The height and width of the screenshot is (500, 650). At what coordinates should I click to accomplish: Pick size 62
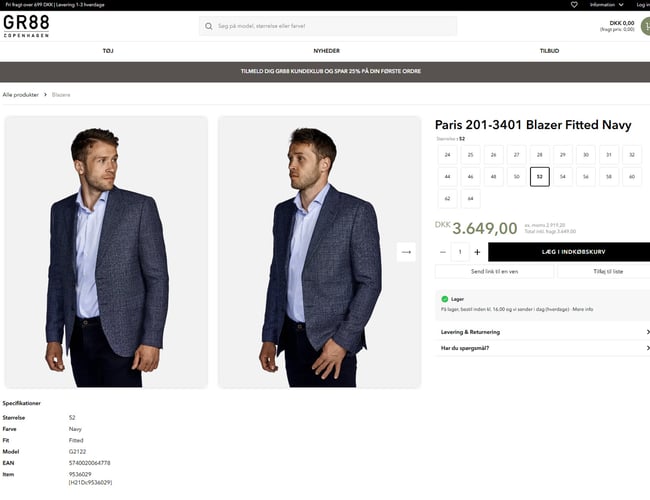point(448,199)
